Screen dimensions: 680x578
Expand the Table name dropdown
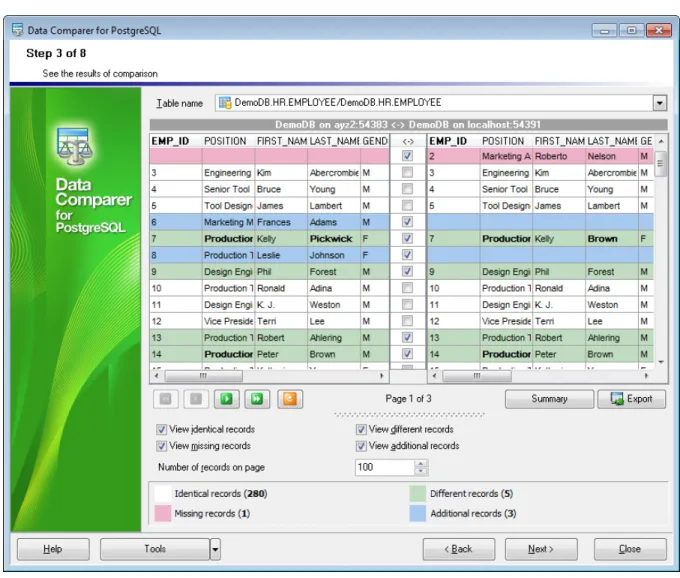coord(659,103)
